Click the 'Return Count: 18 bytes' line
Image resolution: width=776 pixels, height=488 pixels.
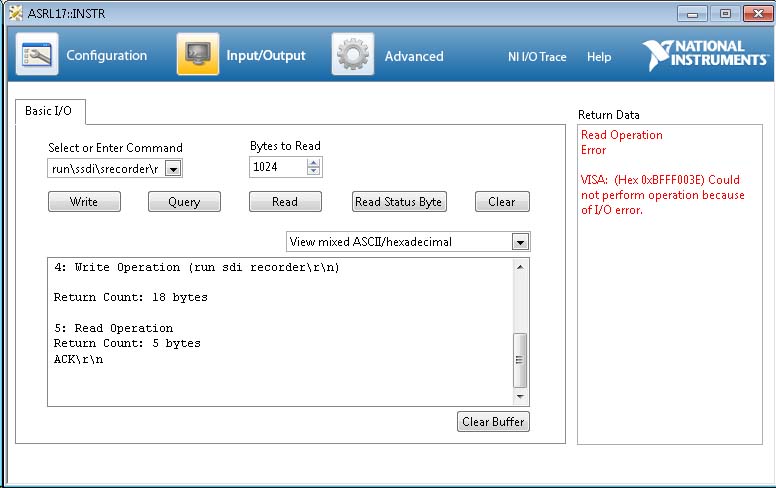point(131,297)
